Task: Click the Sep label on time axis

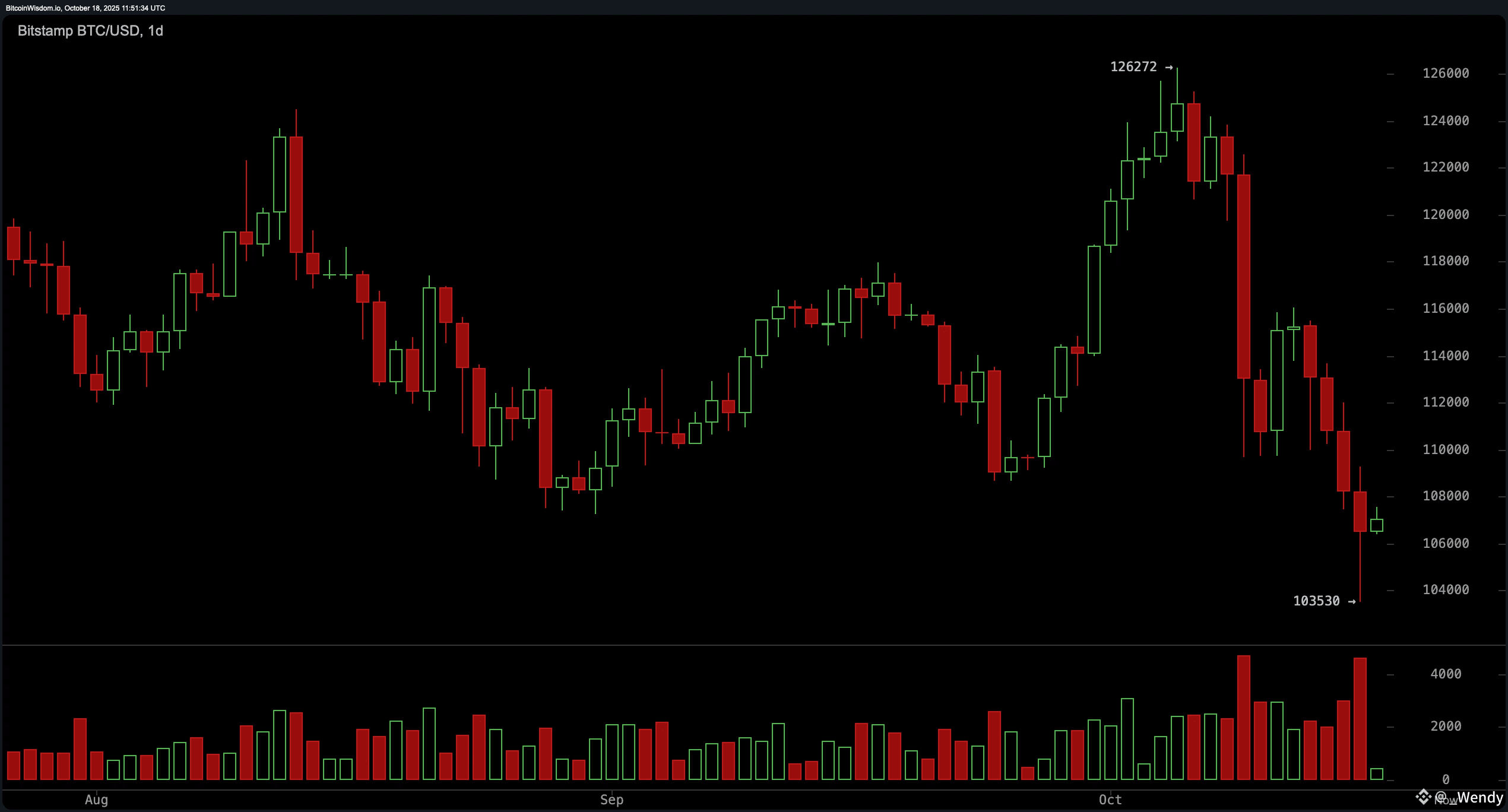Action: coord(612,800)
